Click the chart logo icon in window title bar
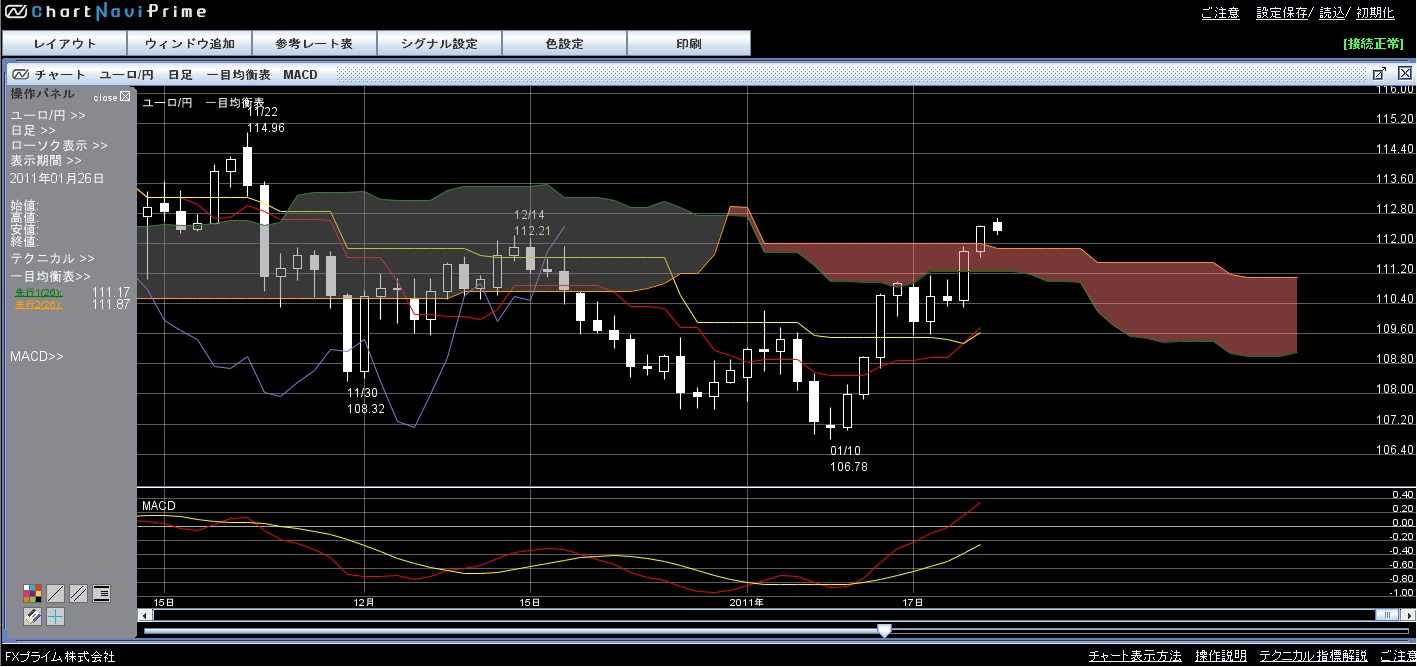The height and width of the screenshot is (667, 1417). tap(21, 75)
